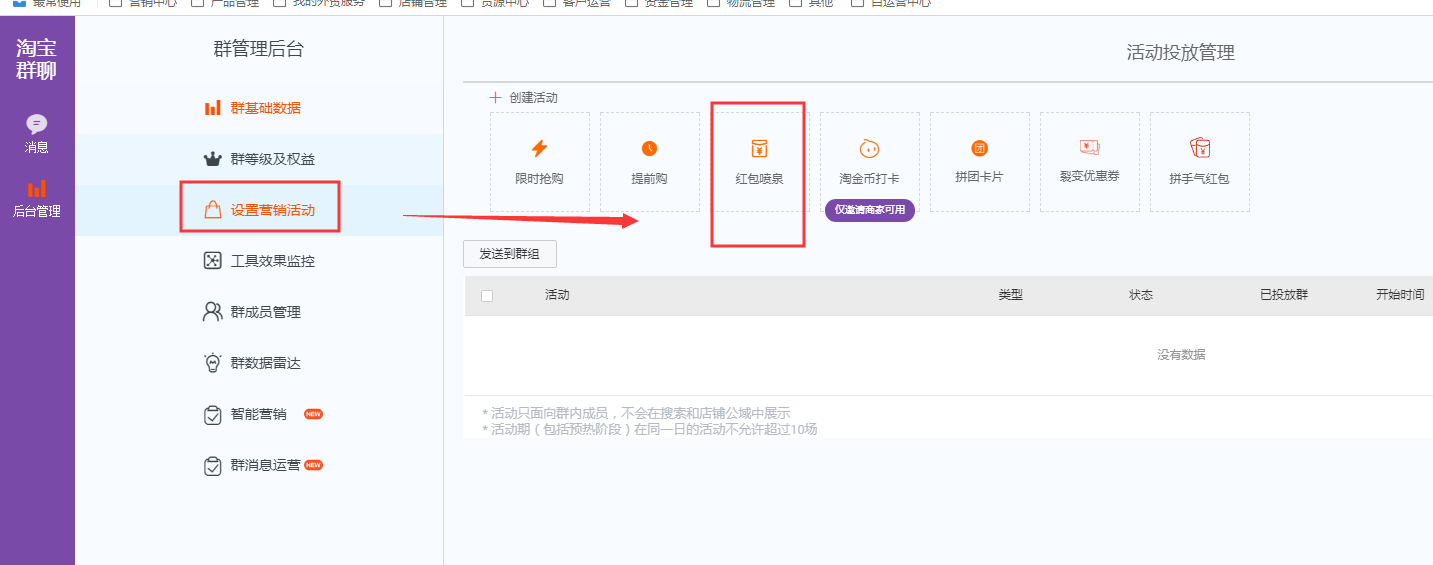Pick the 淘金币打卡 coin activity
This screenshot has height=565, width=1433.
869,162
